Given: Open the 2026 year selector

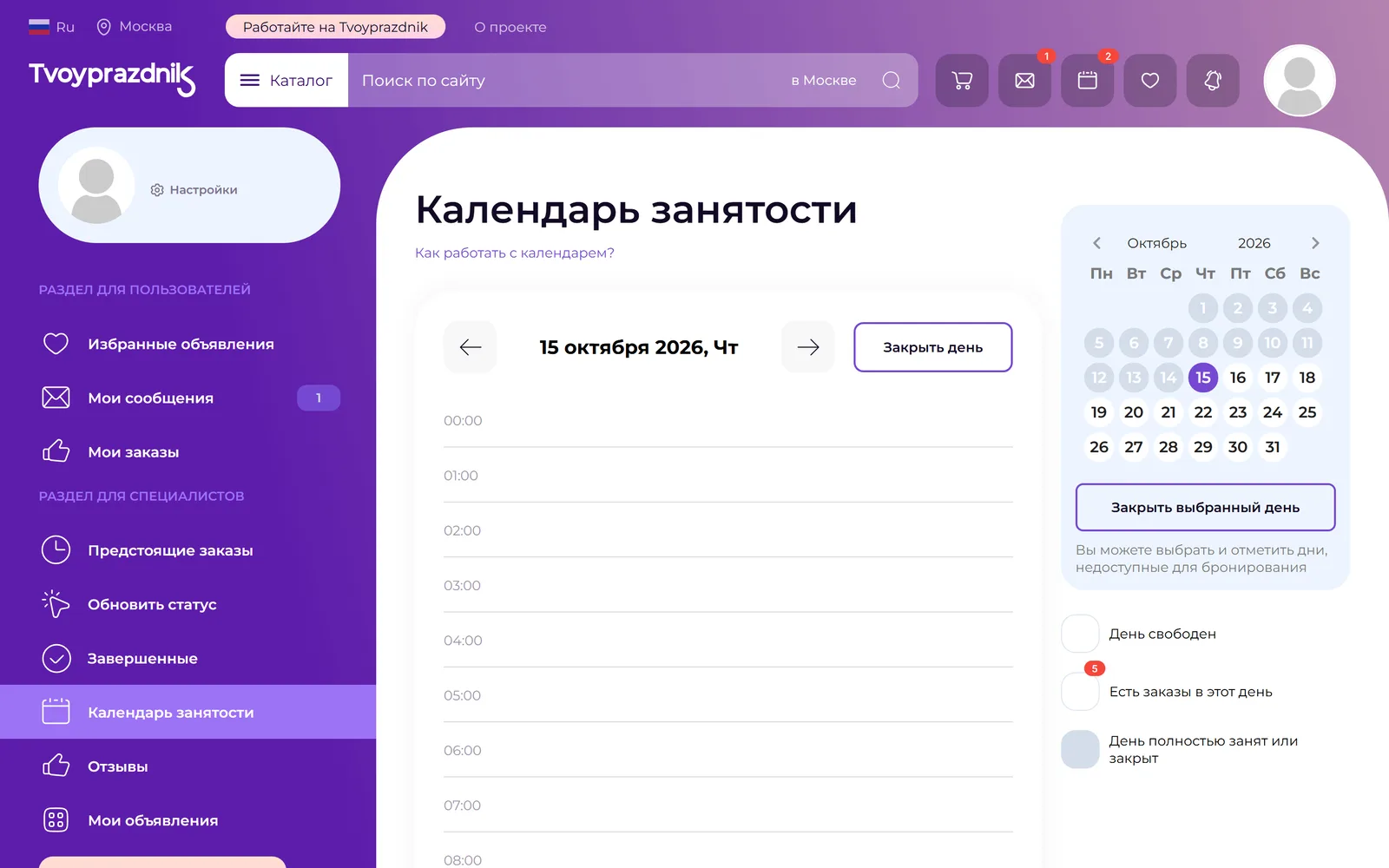Looking at the screenshot, I should [x=1254, y=243].
